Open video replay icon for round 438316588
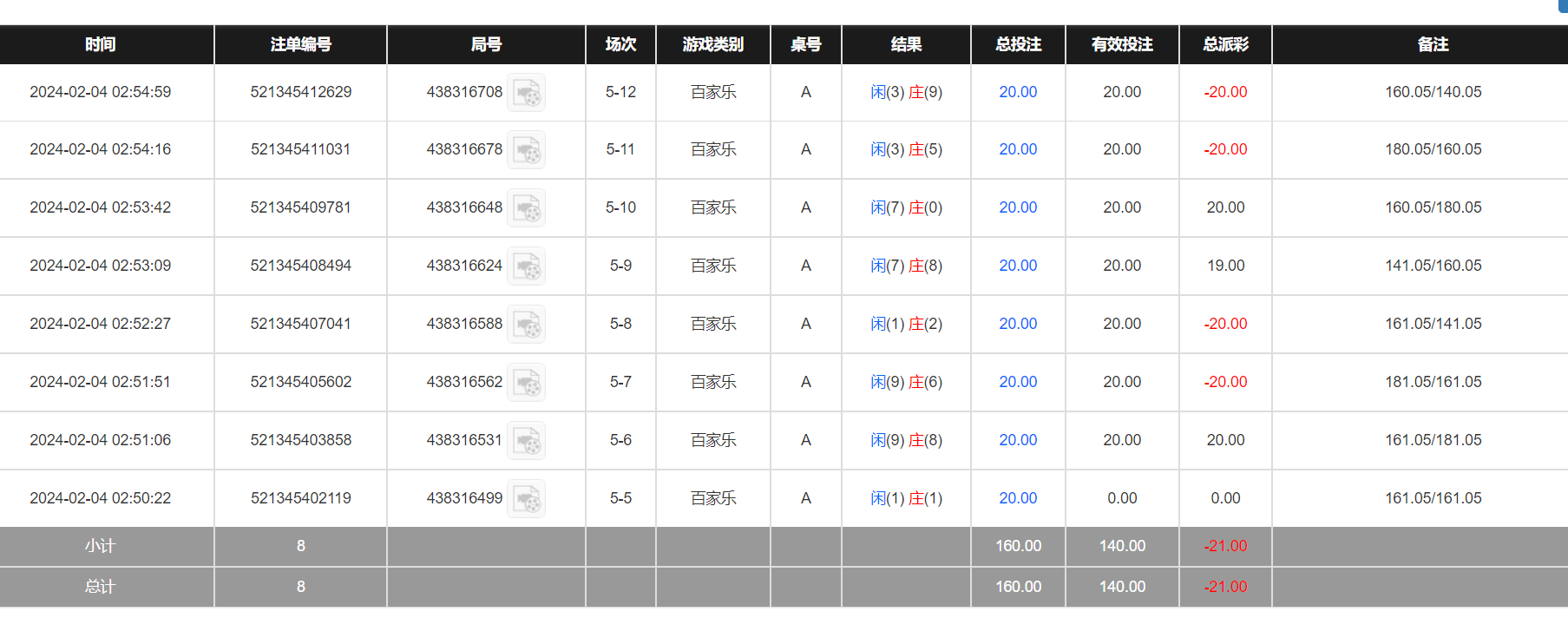 pyautogui.click(x=526, y=325)
